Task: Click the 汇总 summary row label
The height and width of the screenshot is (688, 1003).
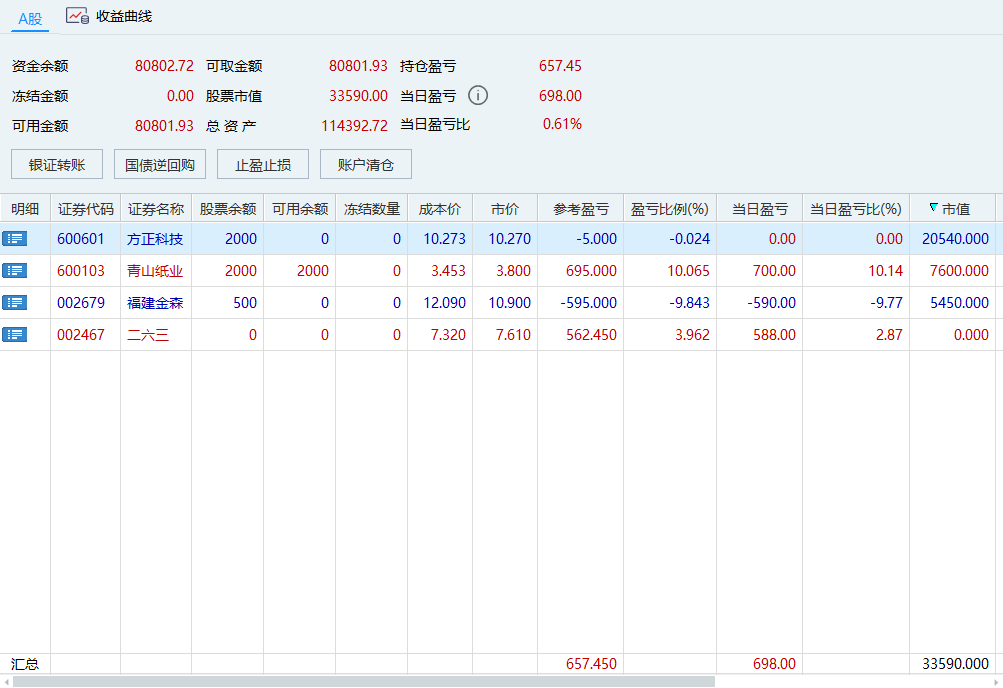Action: point(25,664)
